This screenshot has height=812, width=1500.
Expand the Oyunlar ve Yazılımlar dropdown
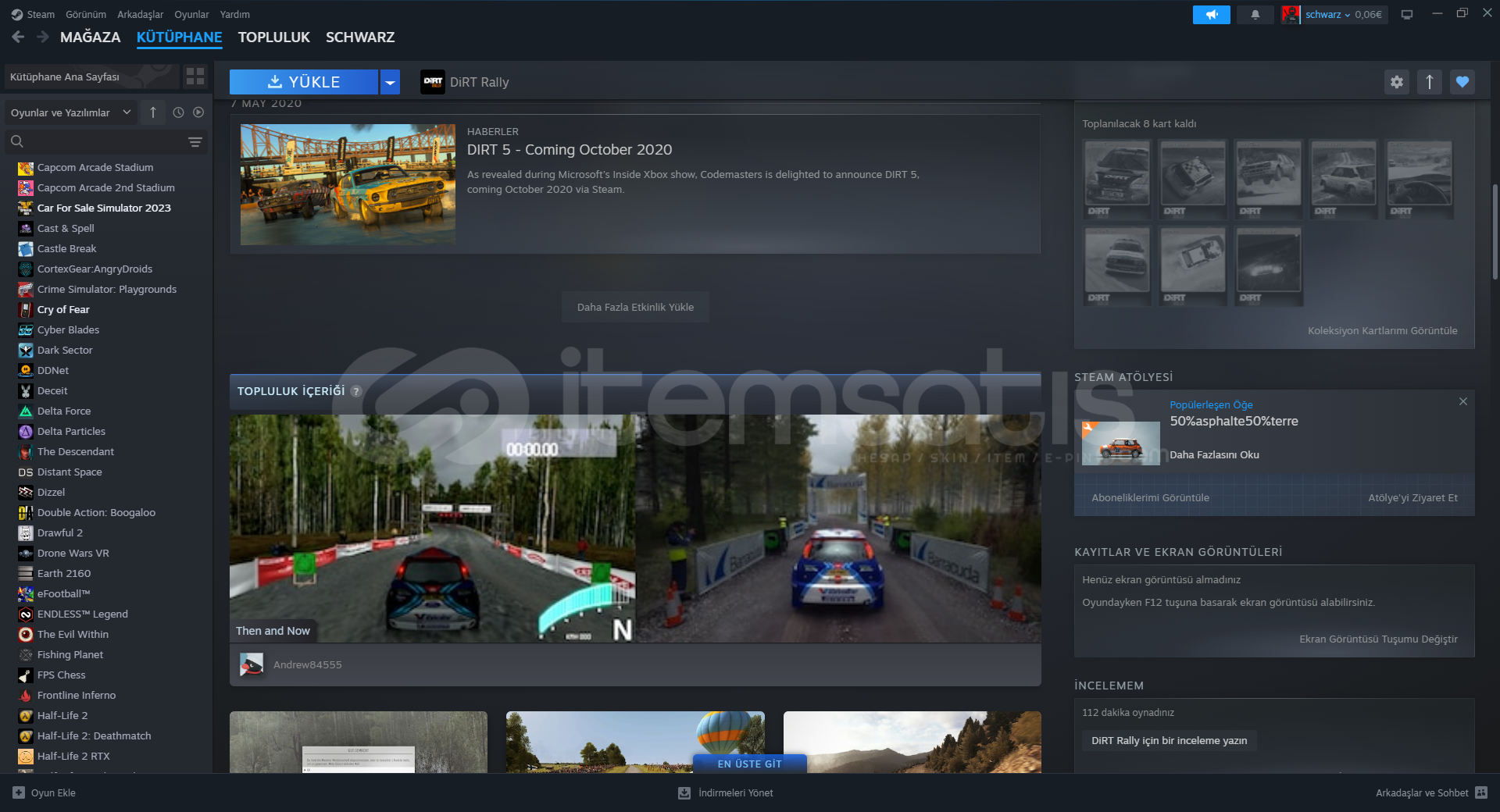coord(71,112)
